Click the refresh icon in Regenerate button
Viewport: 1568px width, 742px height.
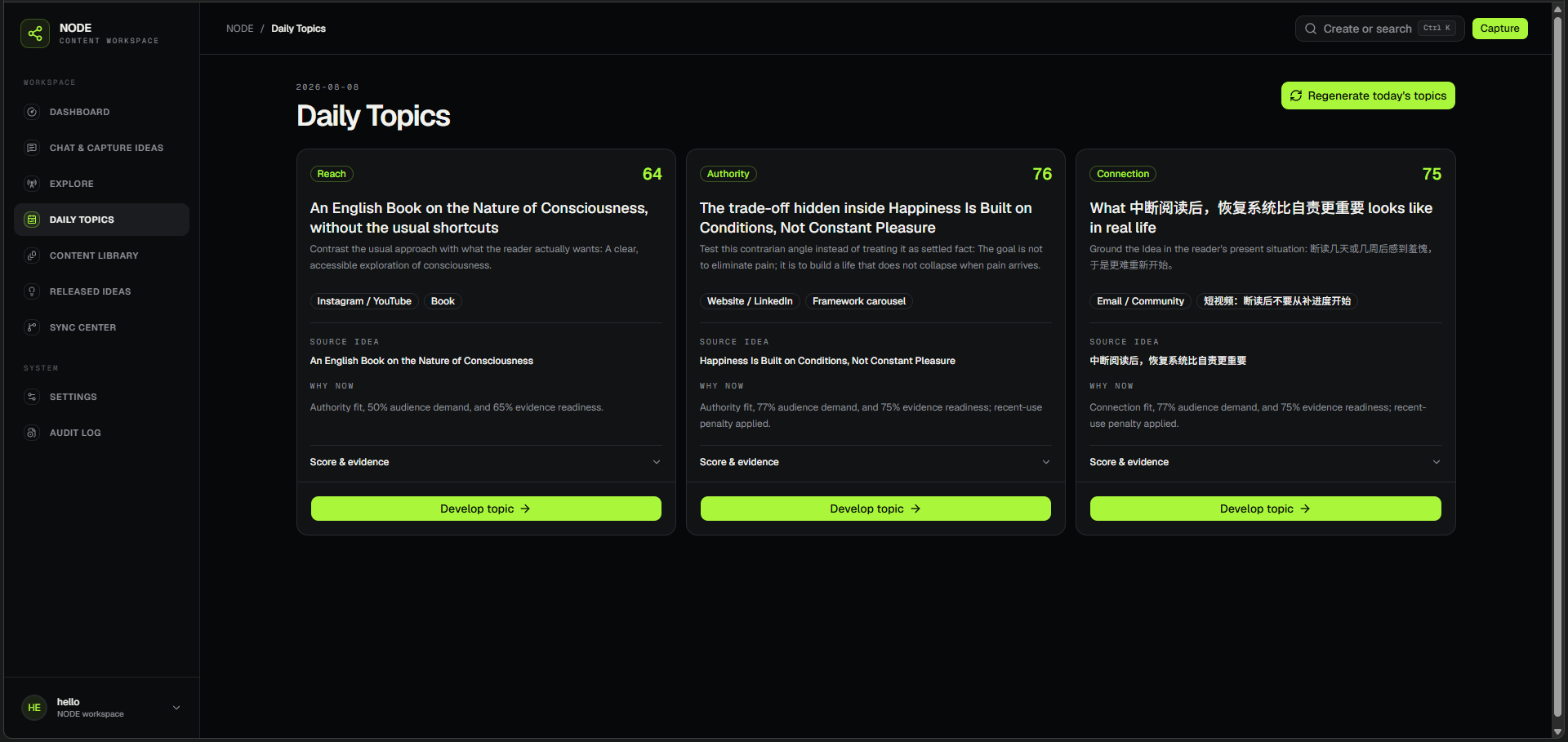pyautogui.click(x=1296, y=96)
